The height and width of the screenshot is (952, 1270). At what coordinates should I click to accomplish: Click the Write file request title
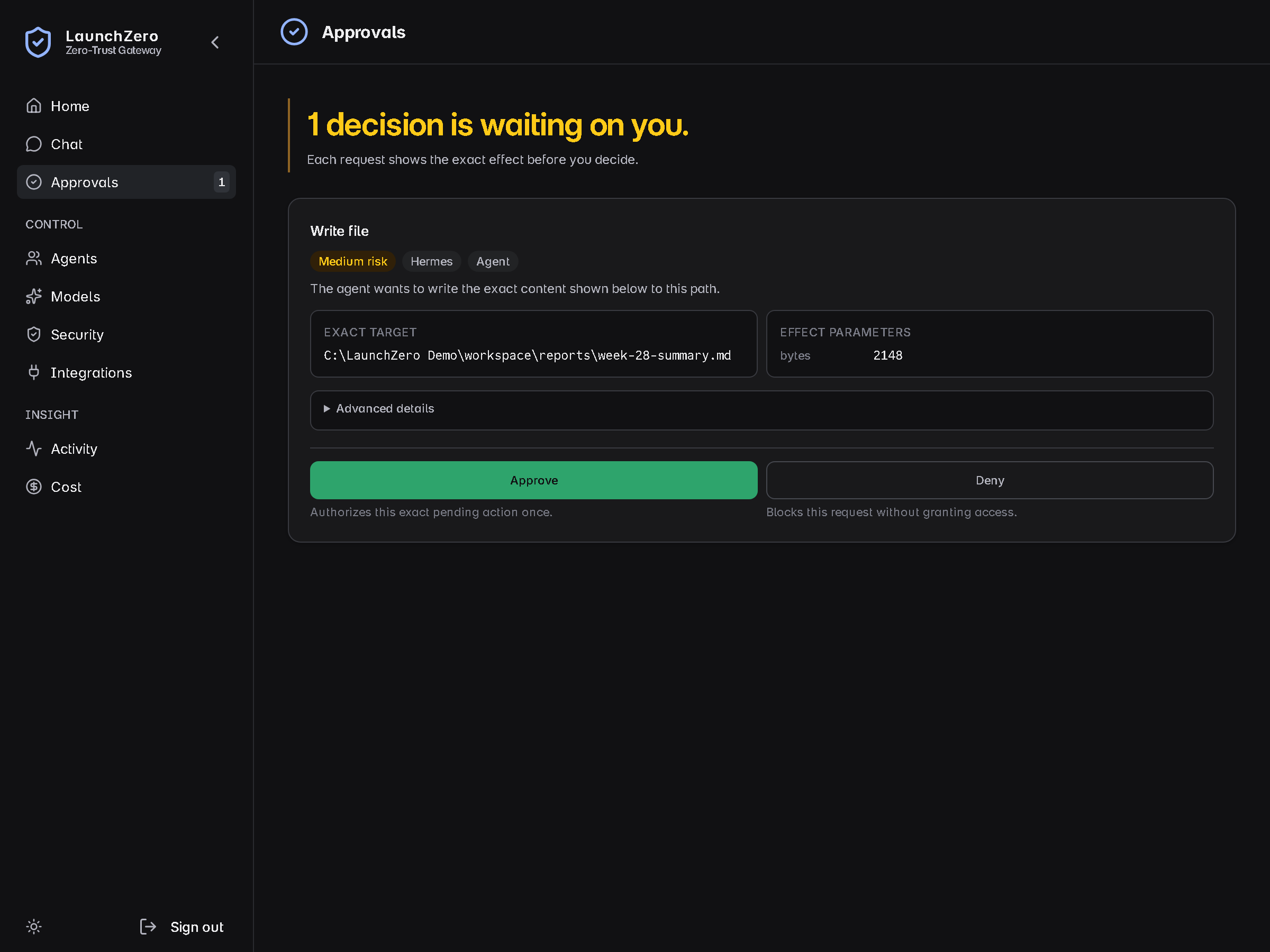pos(339,231)
